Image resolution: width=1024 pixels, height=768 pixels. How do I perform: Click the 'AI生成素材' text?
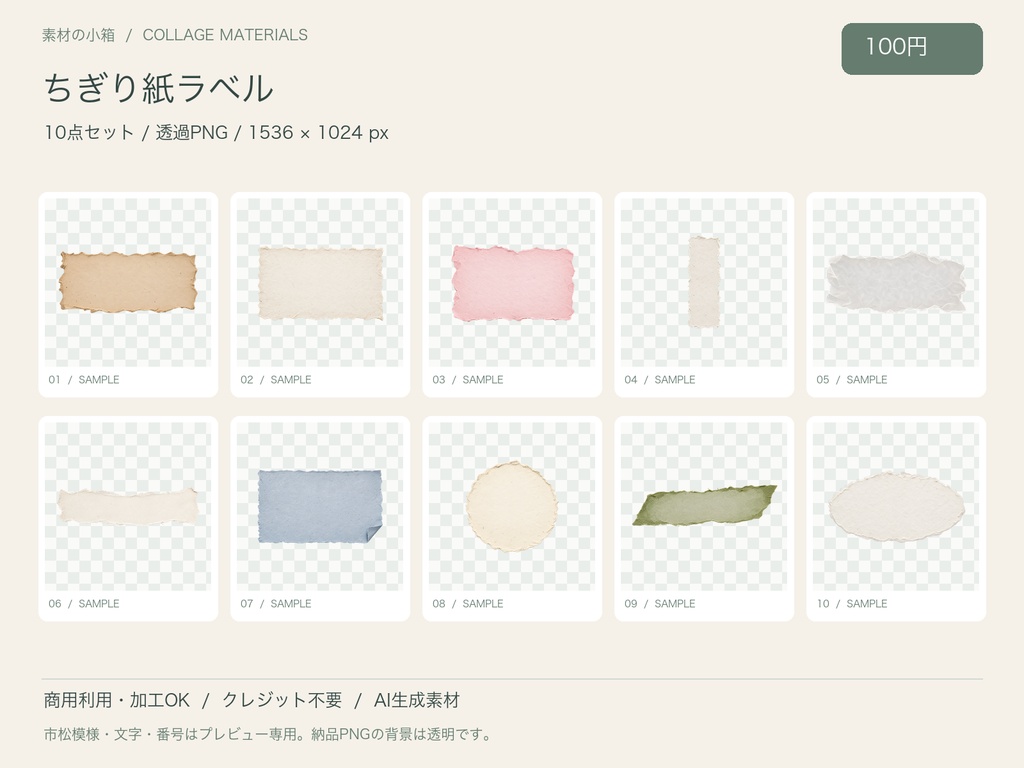click(417, 700)
